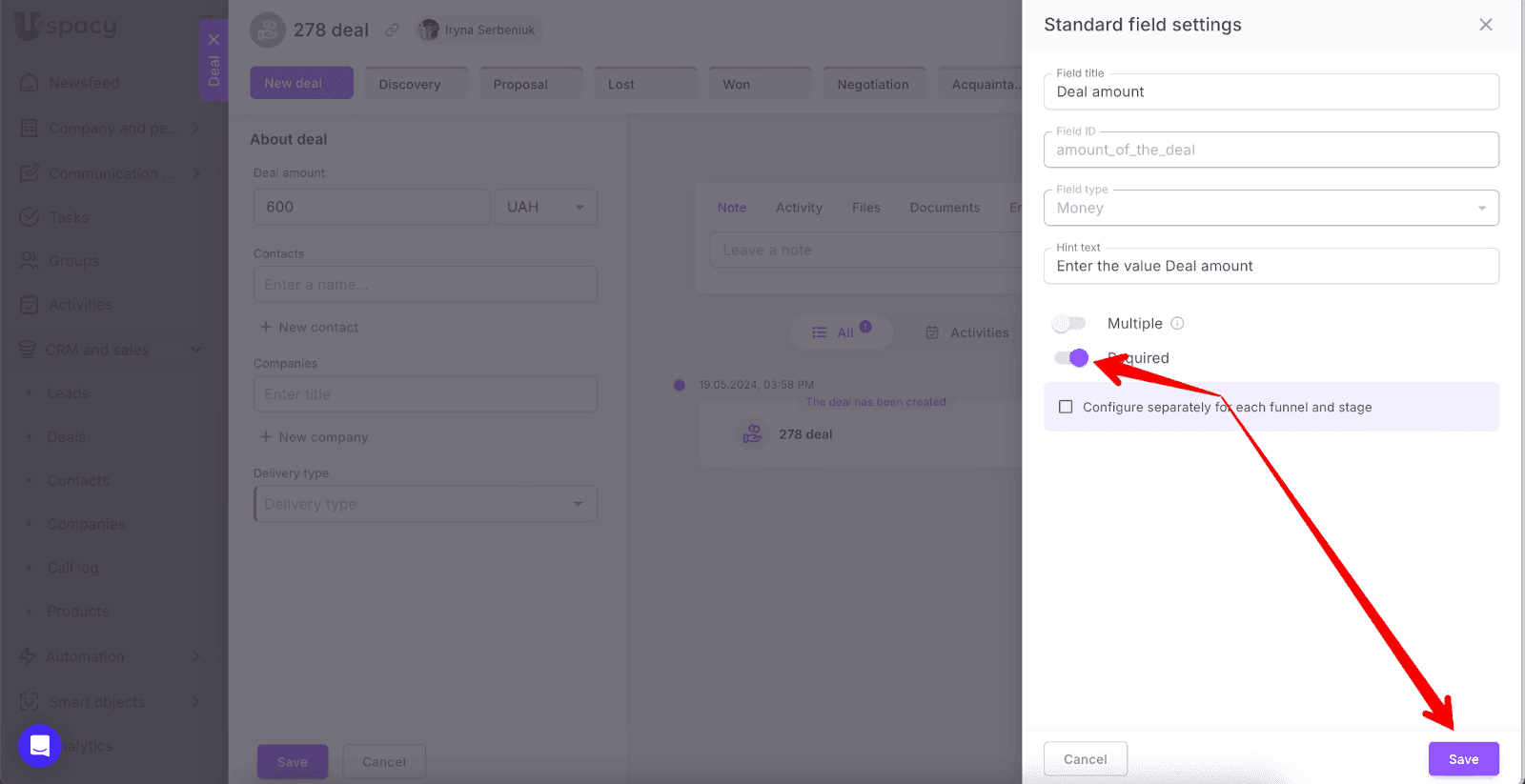
Task: Open the UAH currency dropdown
Action: pos(545,207)
